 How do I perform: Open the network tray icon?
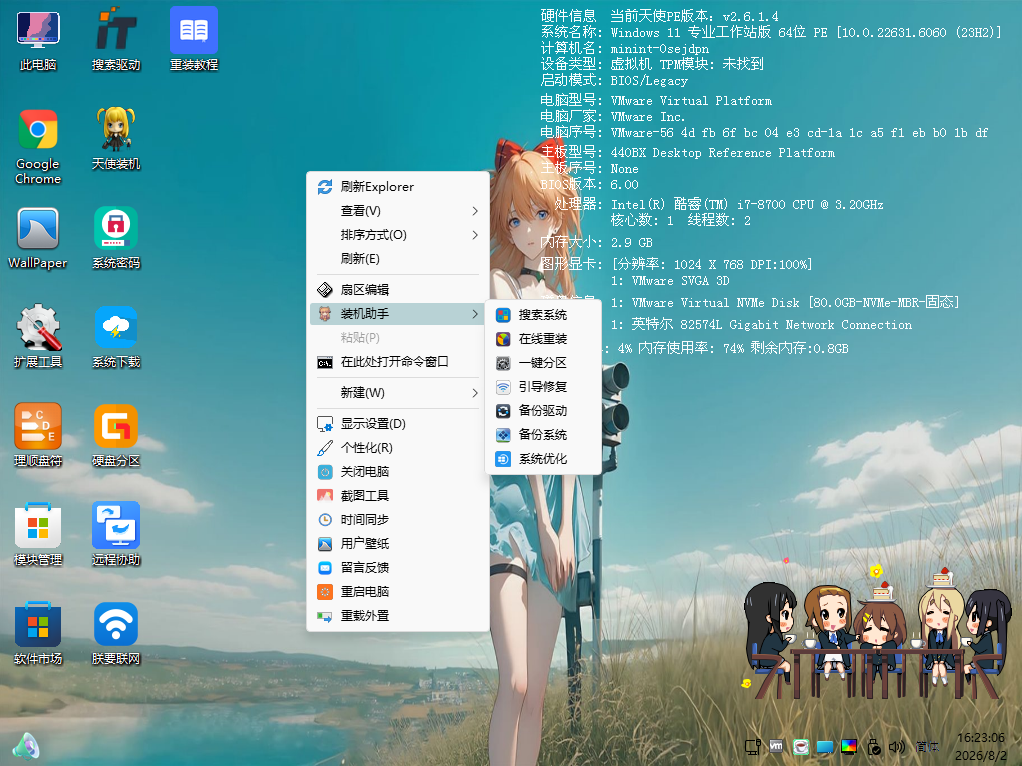pyautogui.click(x=753, y=746)
